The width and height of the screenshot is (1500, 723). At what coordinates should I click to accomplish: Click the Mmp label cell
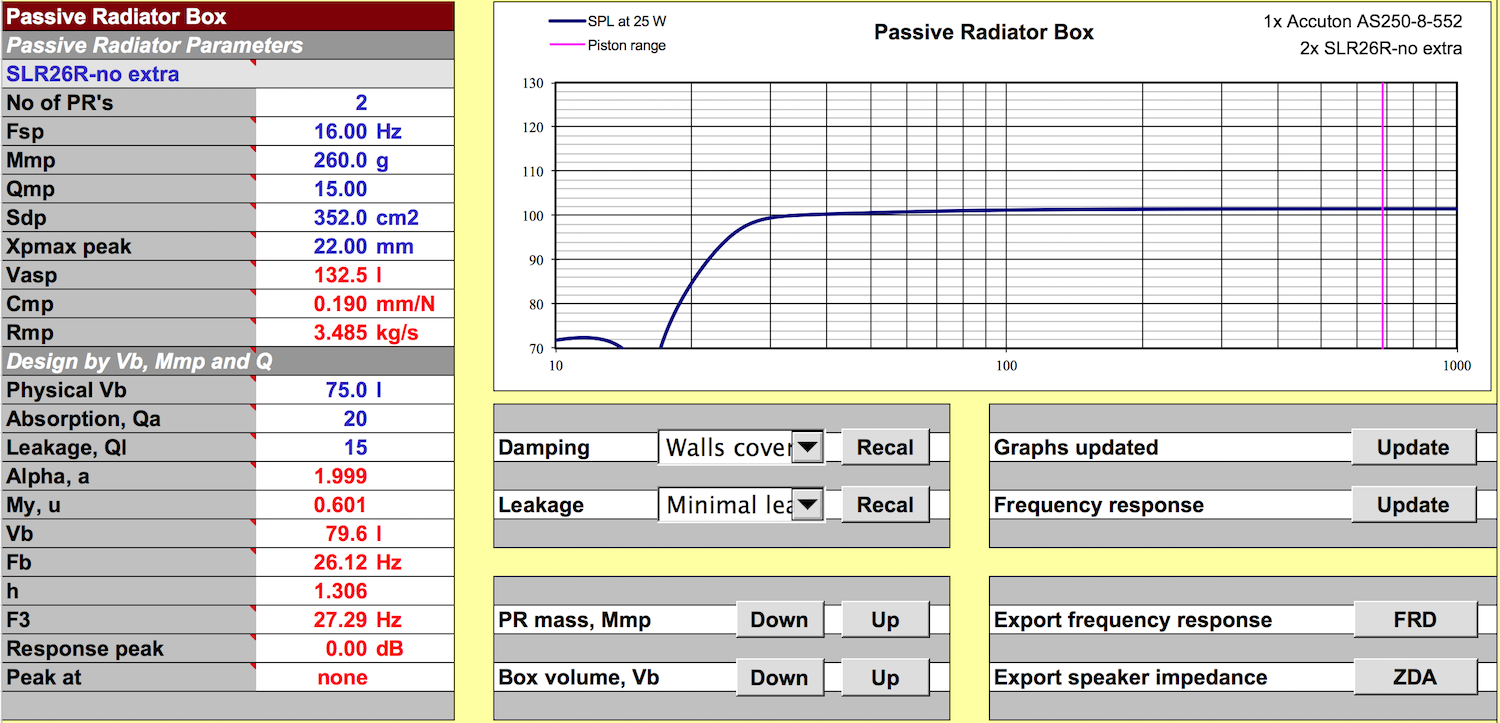coord(129,161)
